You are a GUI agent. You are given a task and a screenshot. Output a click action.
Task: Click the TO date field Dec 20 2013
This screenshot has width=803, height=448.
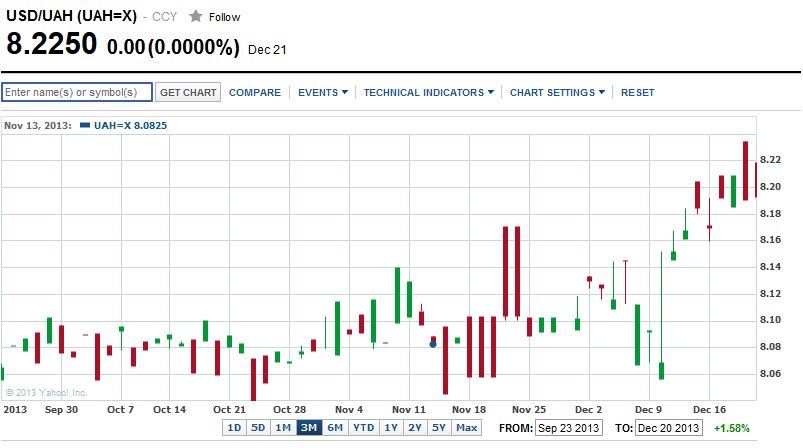coord(668,428)
